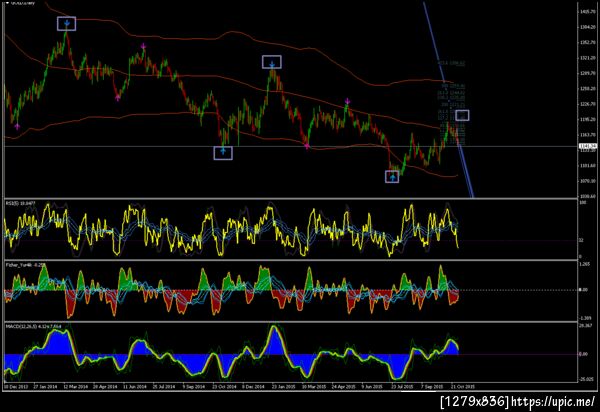This screenshot has width=600, height=412.
Task: Click the 12 Mar 2014 date label
Action: (75, 386)
